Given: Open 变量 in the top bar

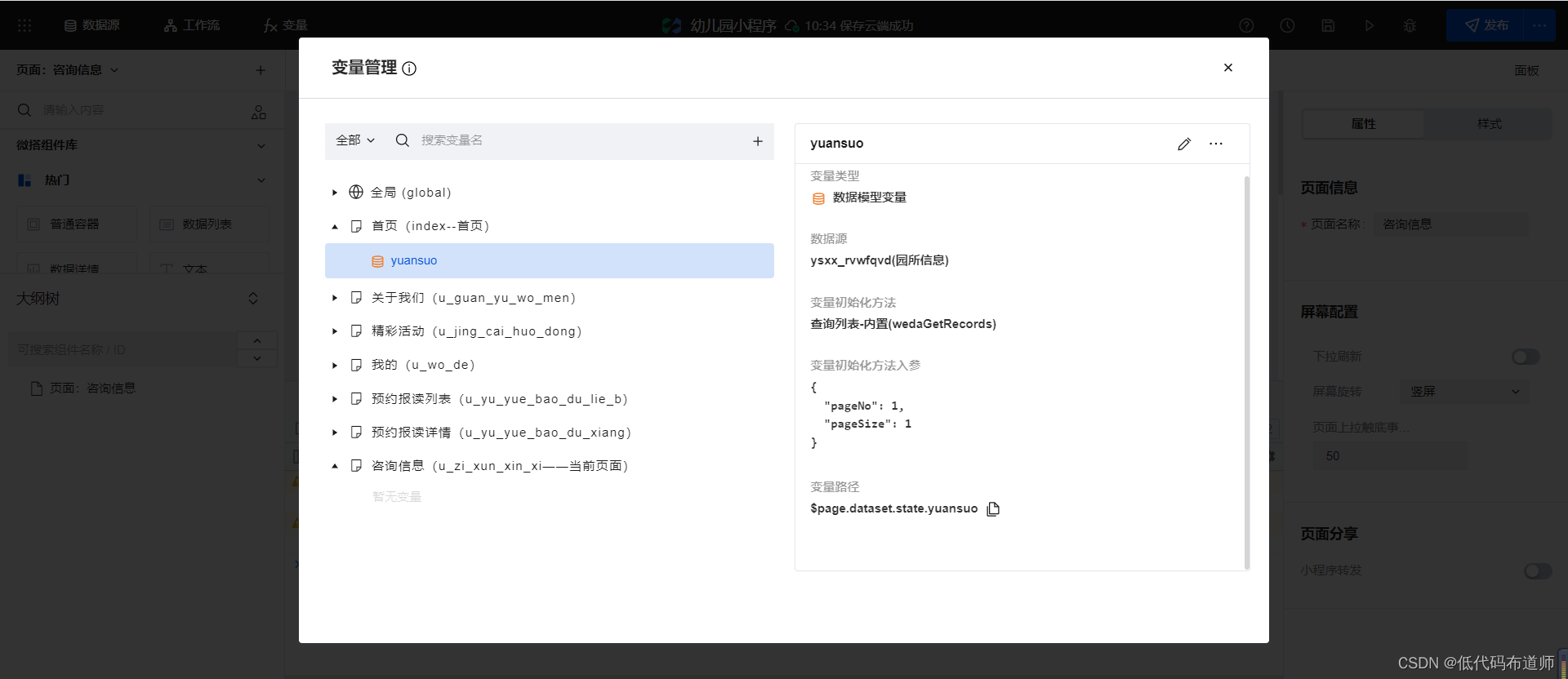Looking at the screenshot, I should coord(285,25).
